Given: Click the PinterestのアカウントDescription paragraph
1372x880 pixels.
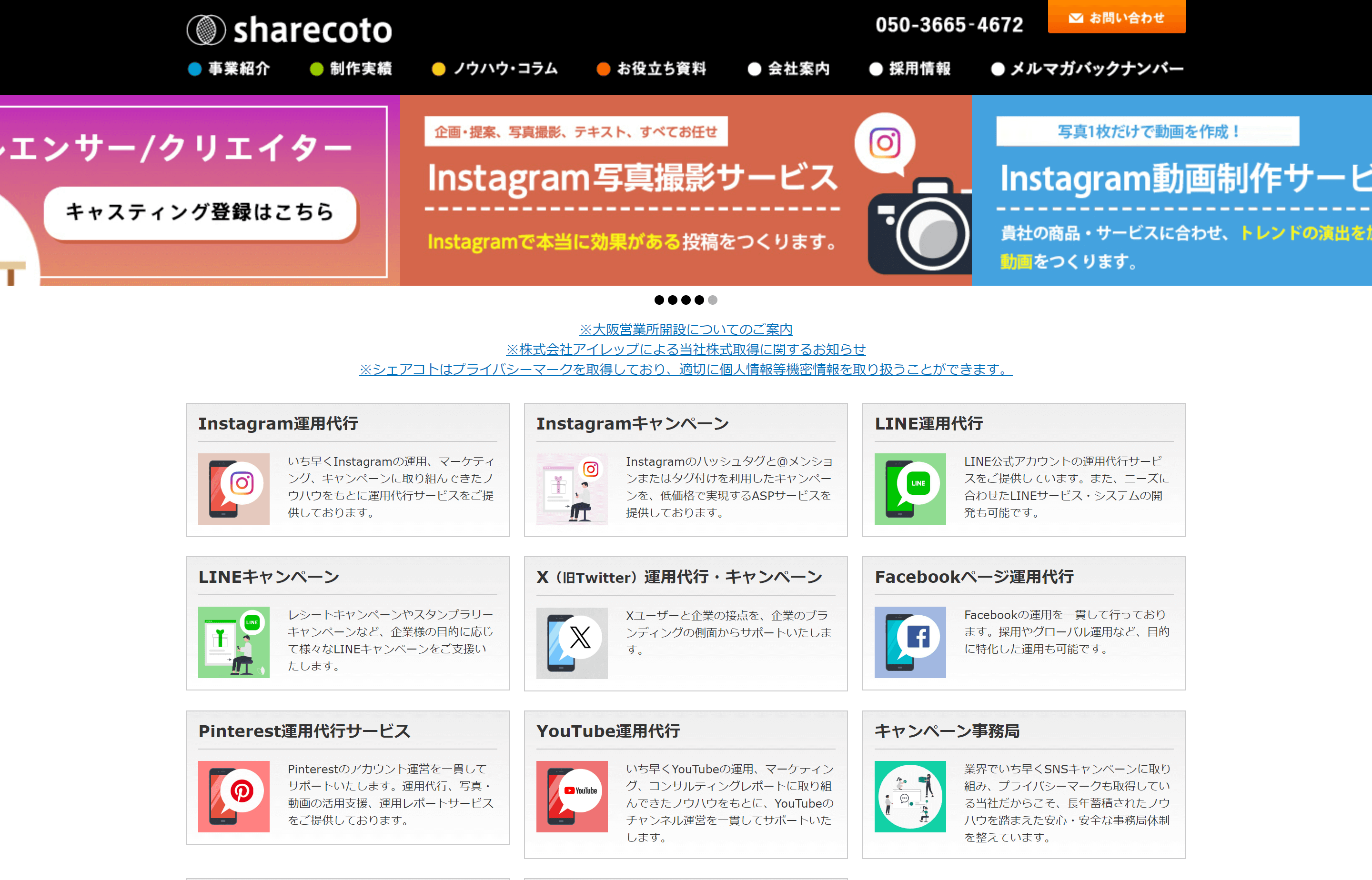Looking at the screenshot, I should (391, 794).
